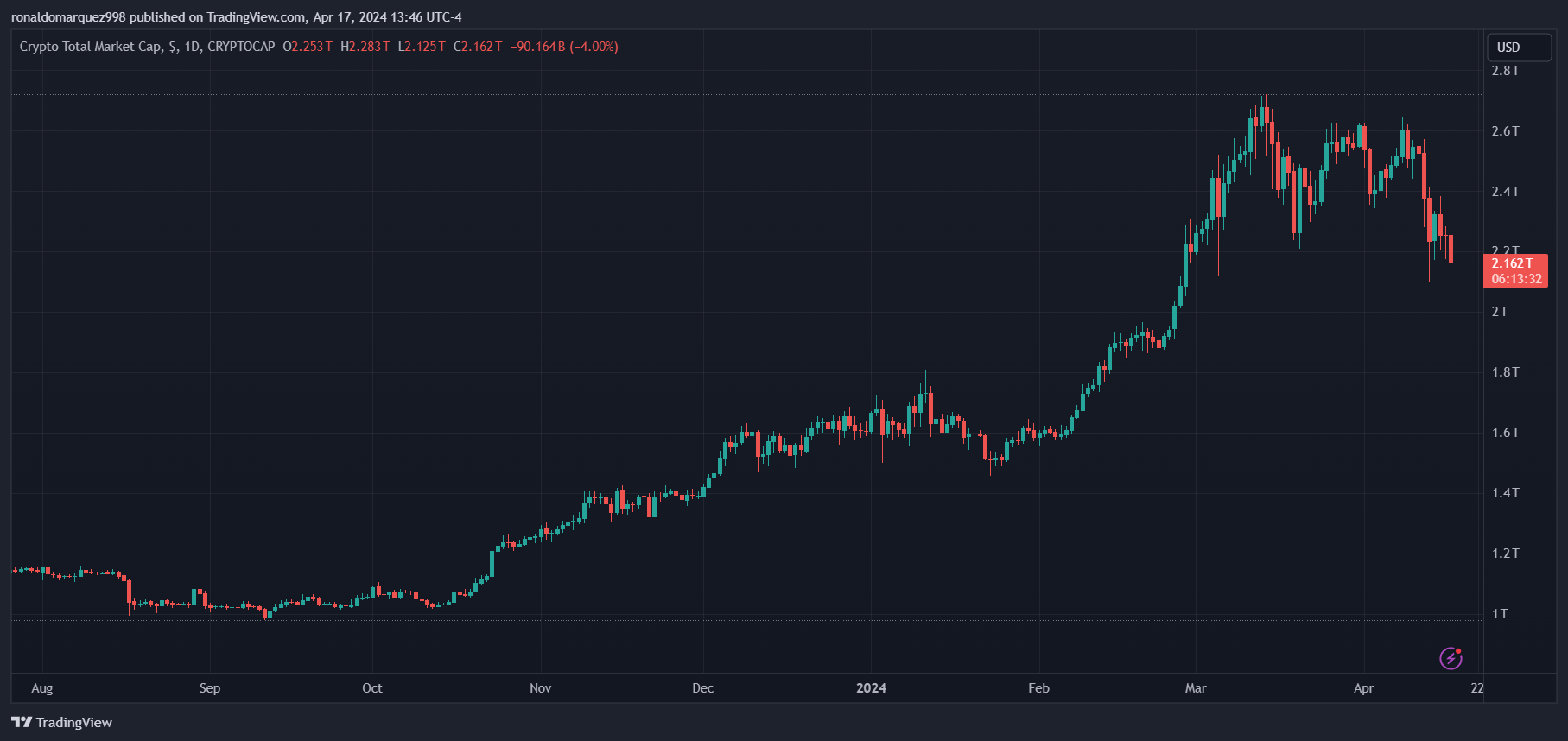1568x741 pixels.
Task: Click the open value O2.253 T
Action: click(308, 47)
